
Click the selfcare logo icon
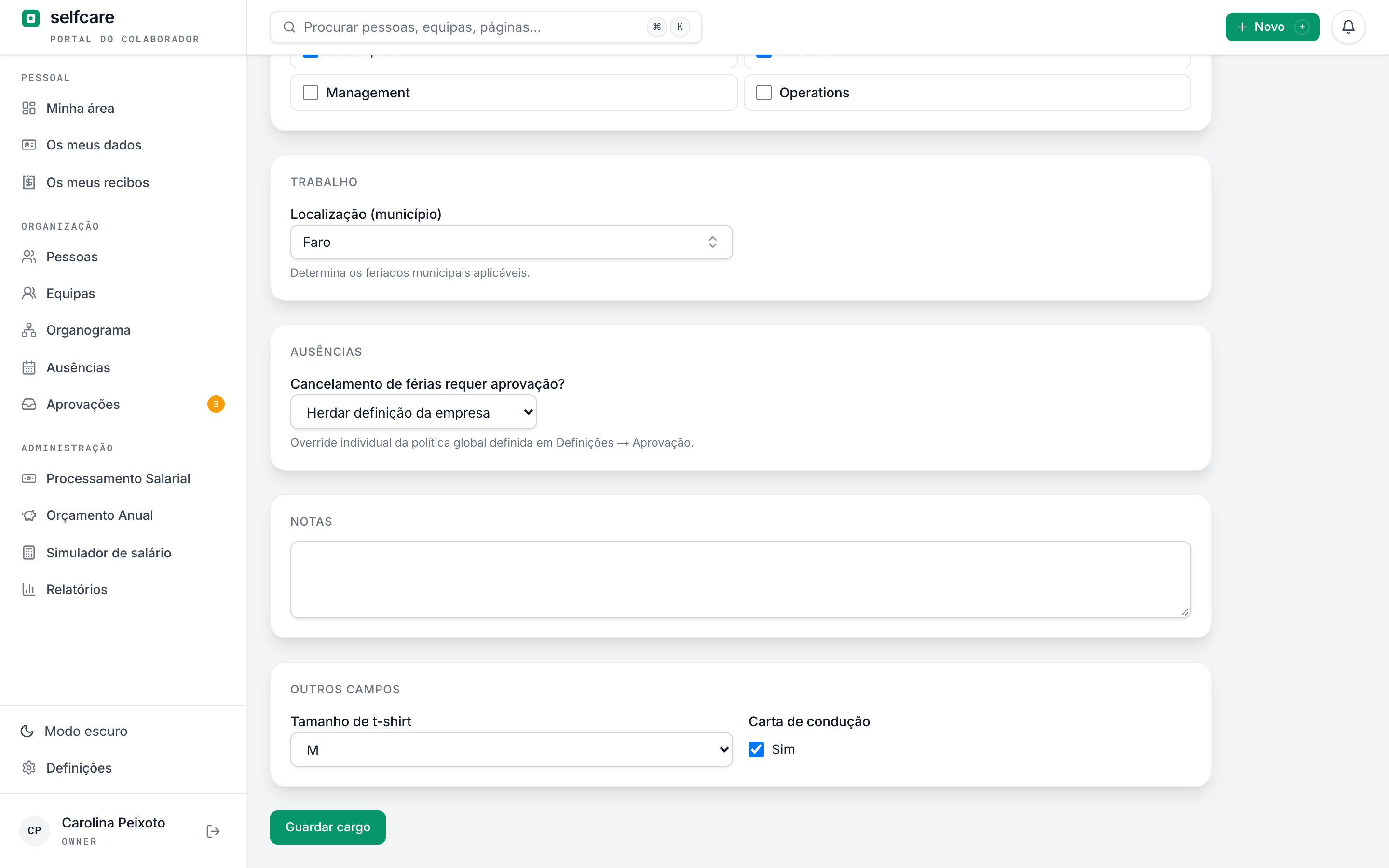pyautogui.click(x=30, y=18)
